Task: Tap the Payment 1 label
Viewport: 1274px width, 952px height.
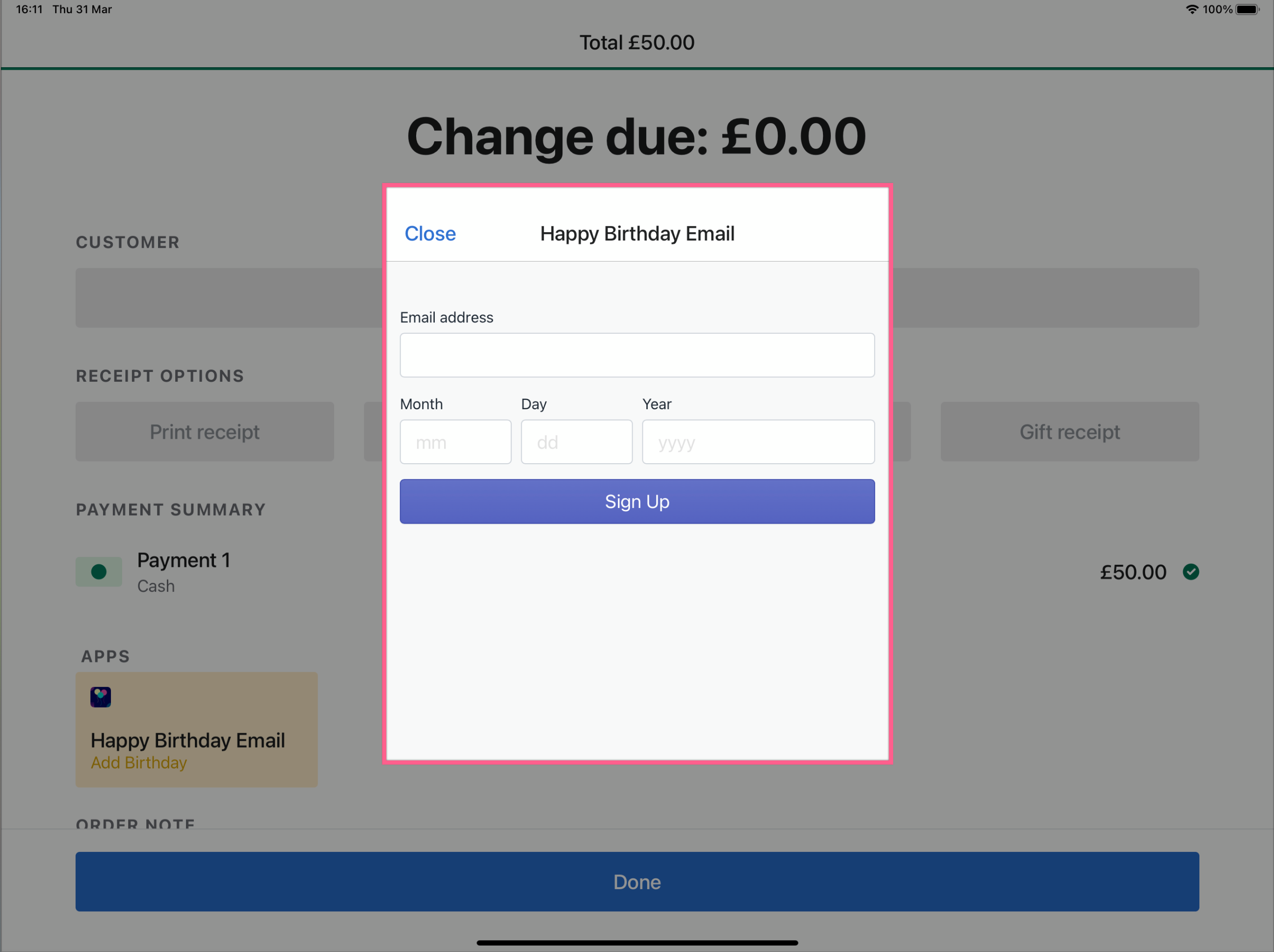Action: 184,560
